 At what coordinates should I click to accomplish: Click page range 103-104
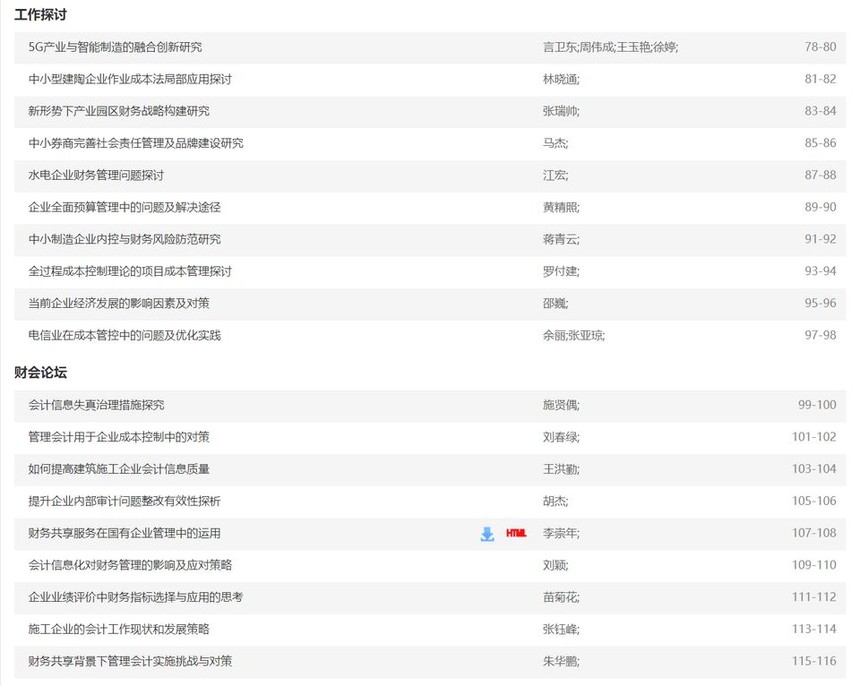(814, 469)
